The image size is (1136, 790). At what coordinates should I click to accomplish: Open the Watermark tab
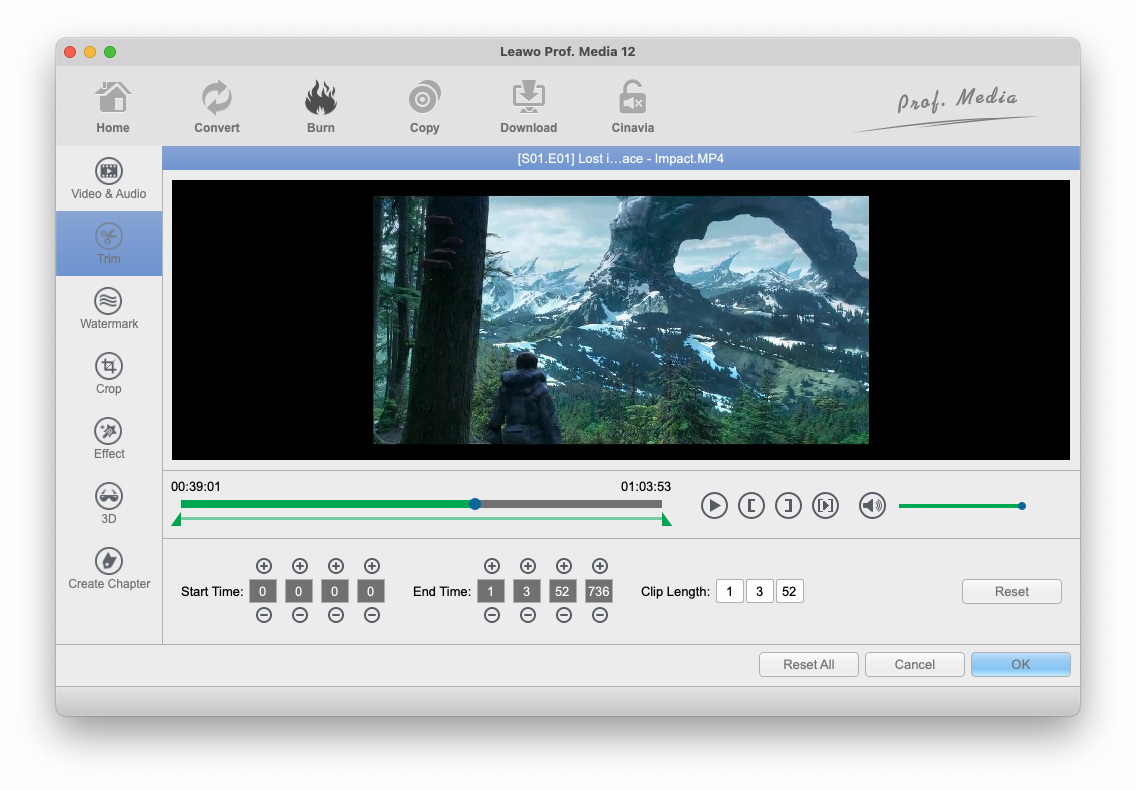coord(109,309)
